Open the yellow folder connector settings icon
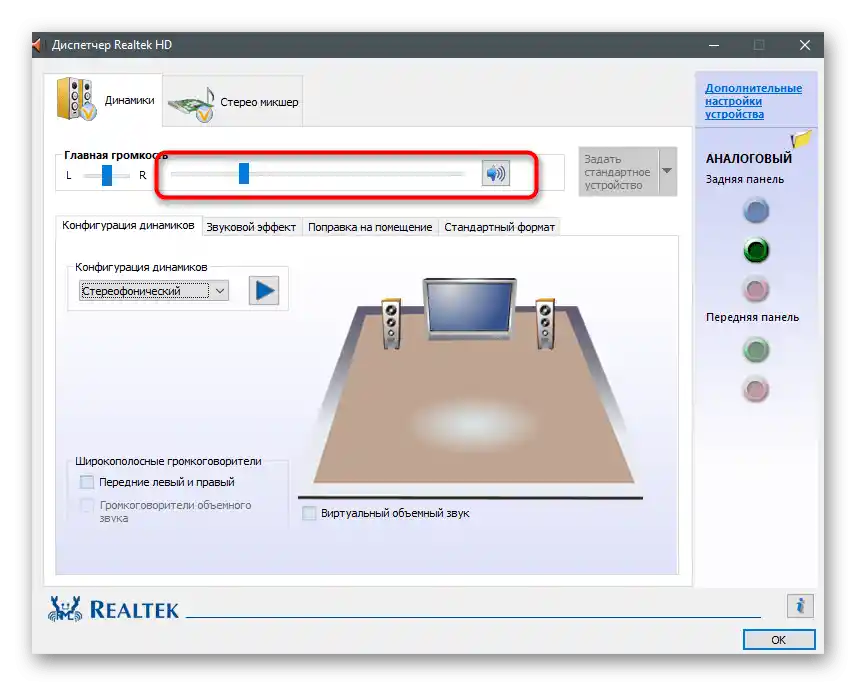Screen dimensions: 856x686 [801, 140]
